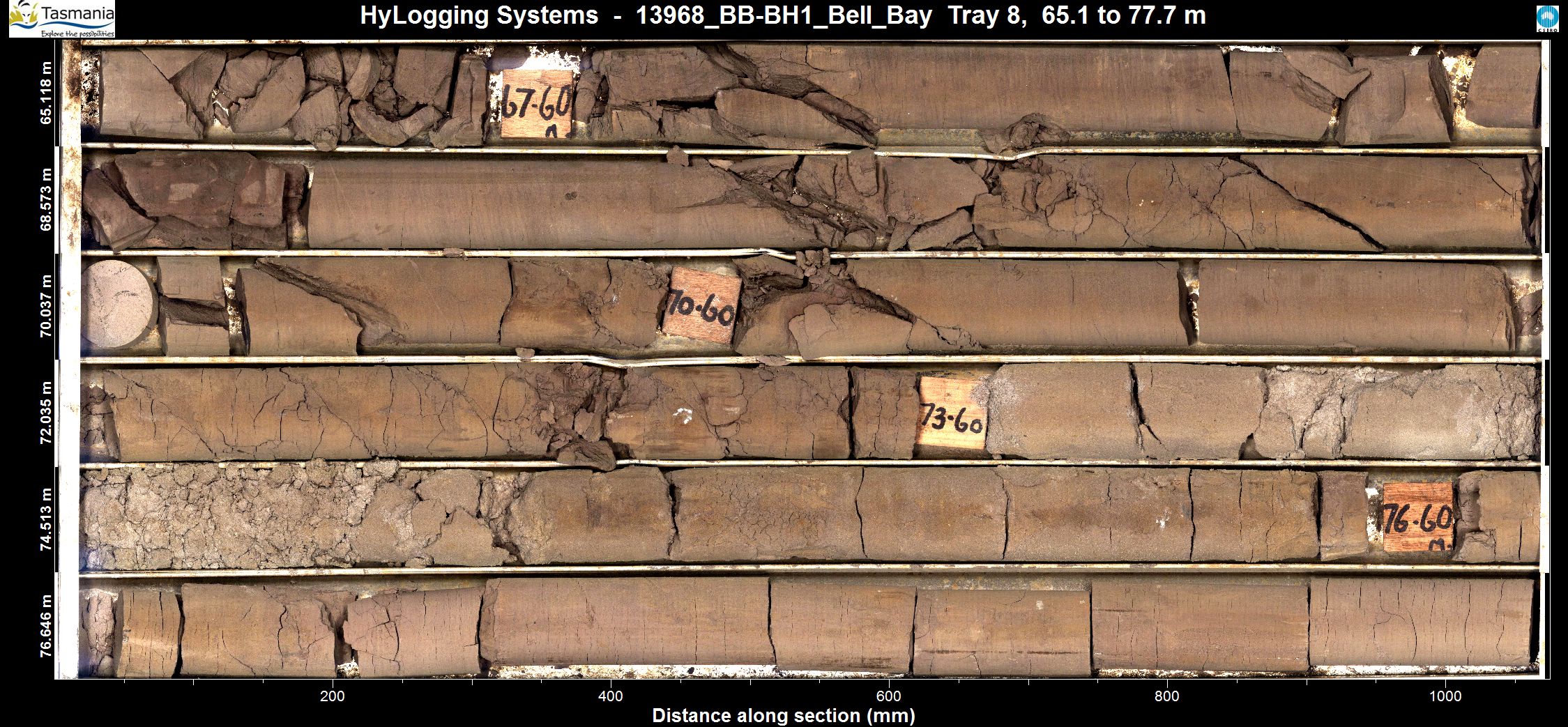The width and height of the screenshot is (1568, 727).
Task: Select the 70.60 wooden depth marker block
Action: 701,307
